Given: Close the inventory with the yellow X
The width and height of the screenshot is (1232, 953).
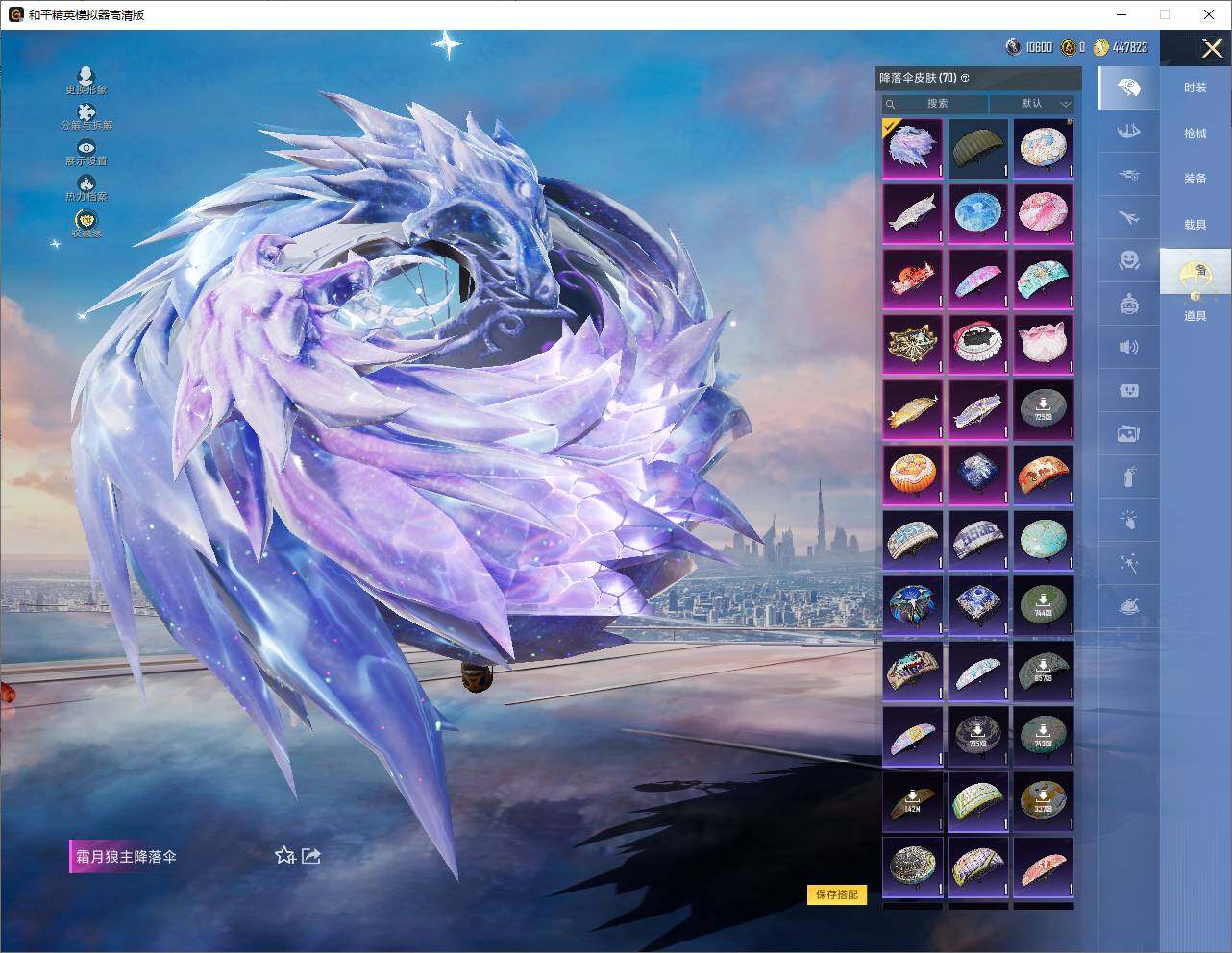Looking at the screenshot, I should coord(1212,48).
